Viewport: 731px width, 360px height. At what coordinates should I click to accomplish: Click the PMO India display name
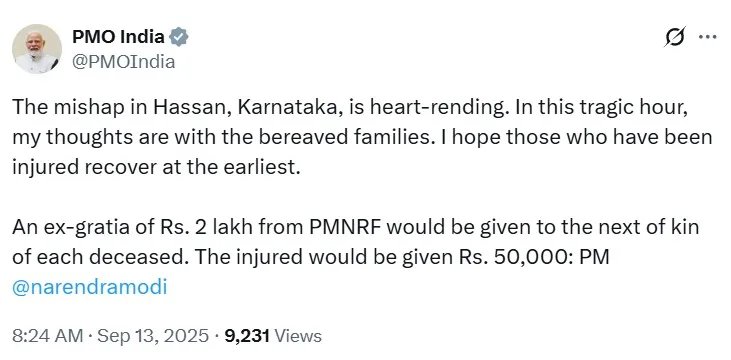pyautogui.click(x=118, y=36)
